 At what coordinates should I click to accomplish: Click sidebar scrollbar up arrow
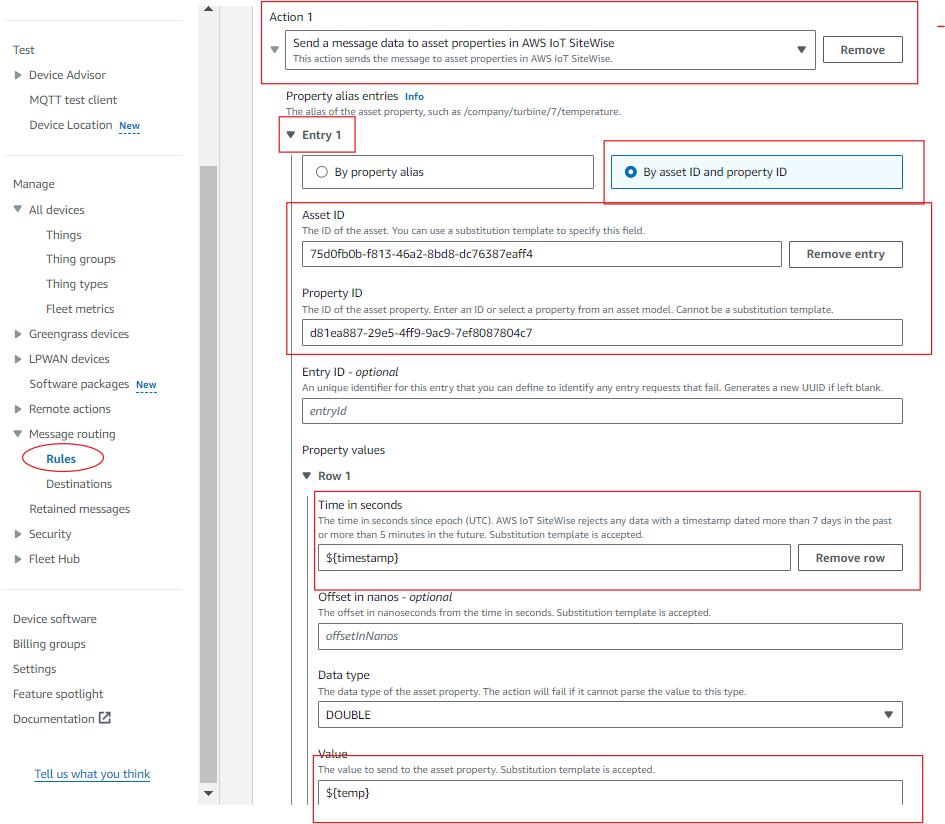point(209,9)
